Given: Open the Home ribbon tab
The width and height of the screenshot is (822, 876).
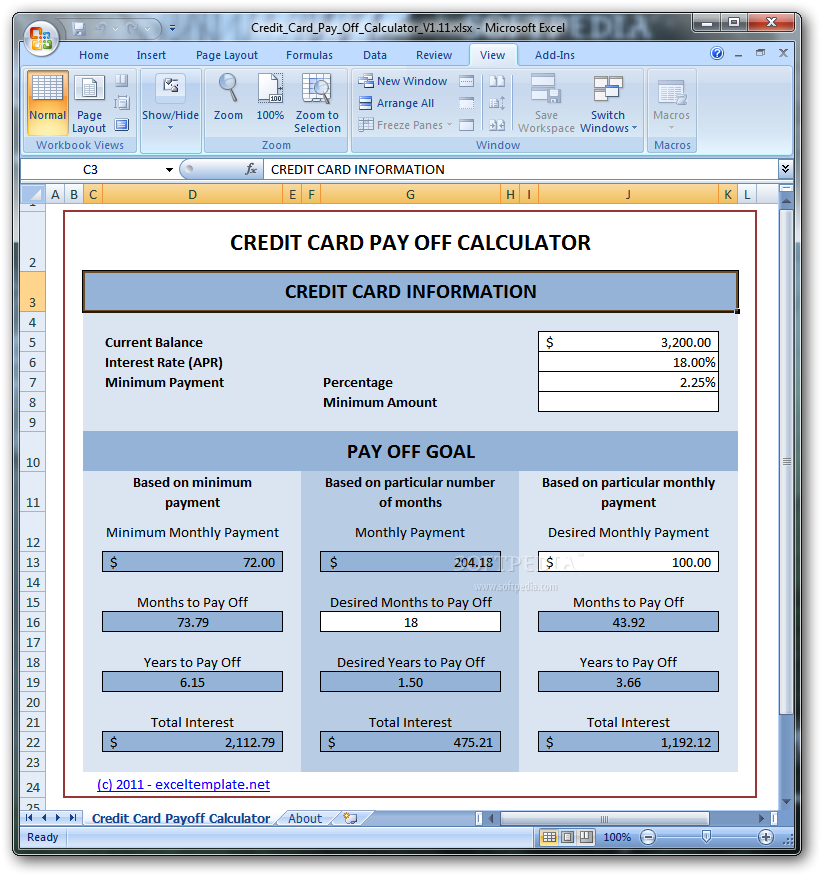Looking at the screenshot, I should pyautogui.click(x=94, y=55).
